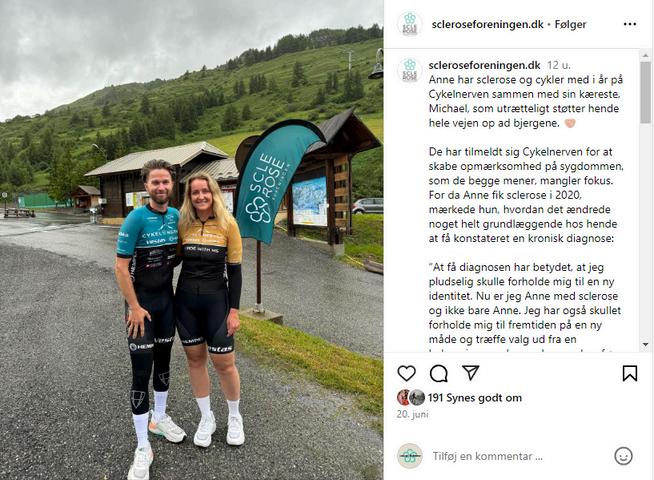The image size is (654, 480).
Task: View the 191 Synes godt om list
Action: pyautogui.click(x=475, y=398)
